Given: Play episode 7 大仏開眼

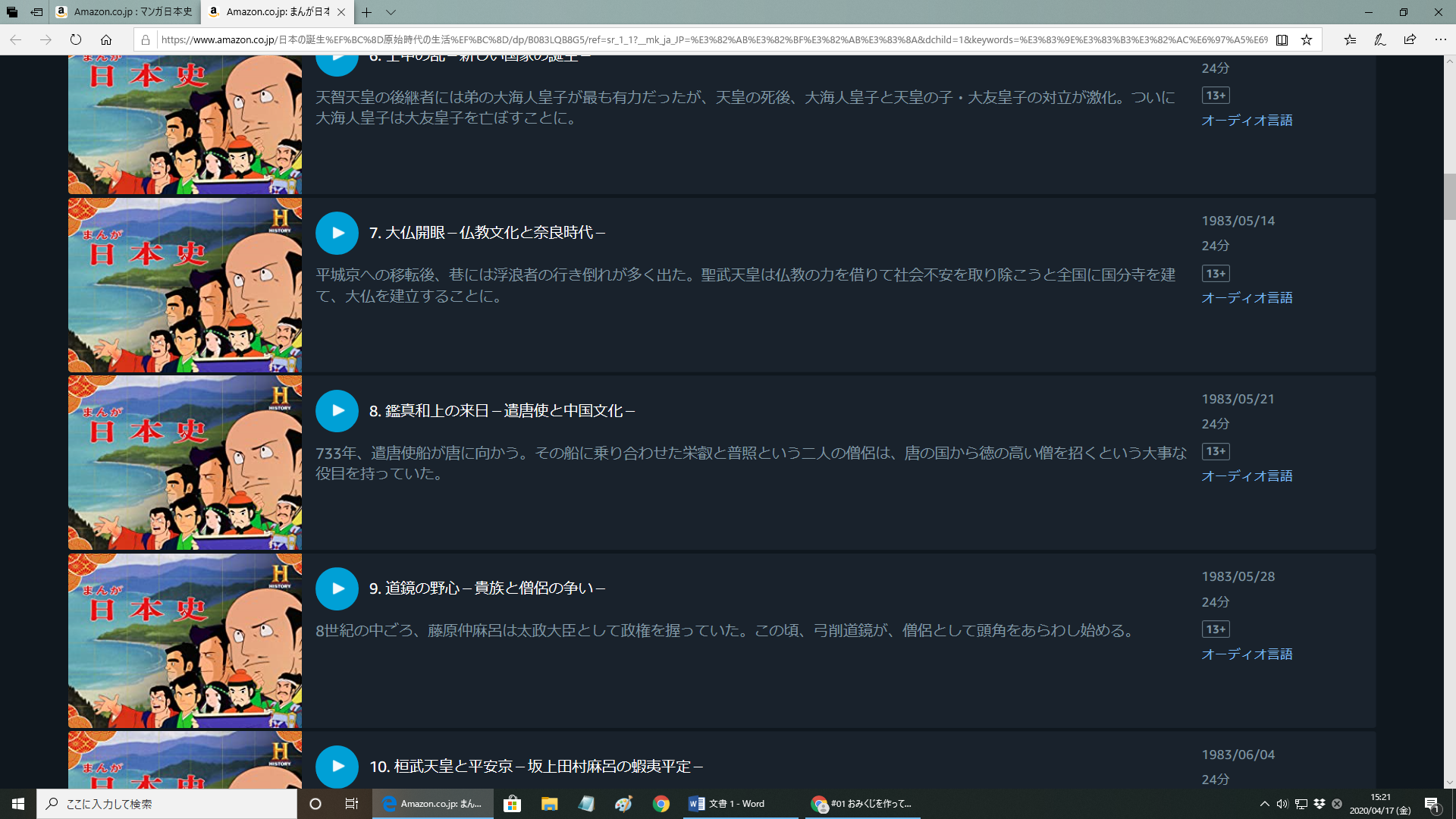Looking at the screenshot, I should coord(337,233).
